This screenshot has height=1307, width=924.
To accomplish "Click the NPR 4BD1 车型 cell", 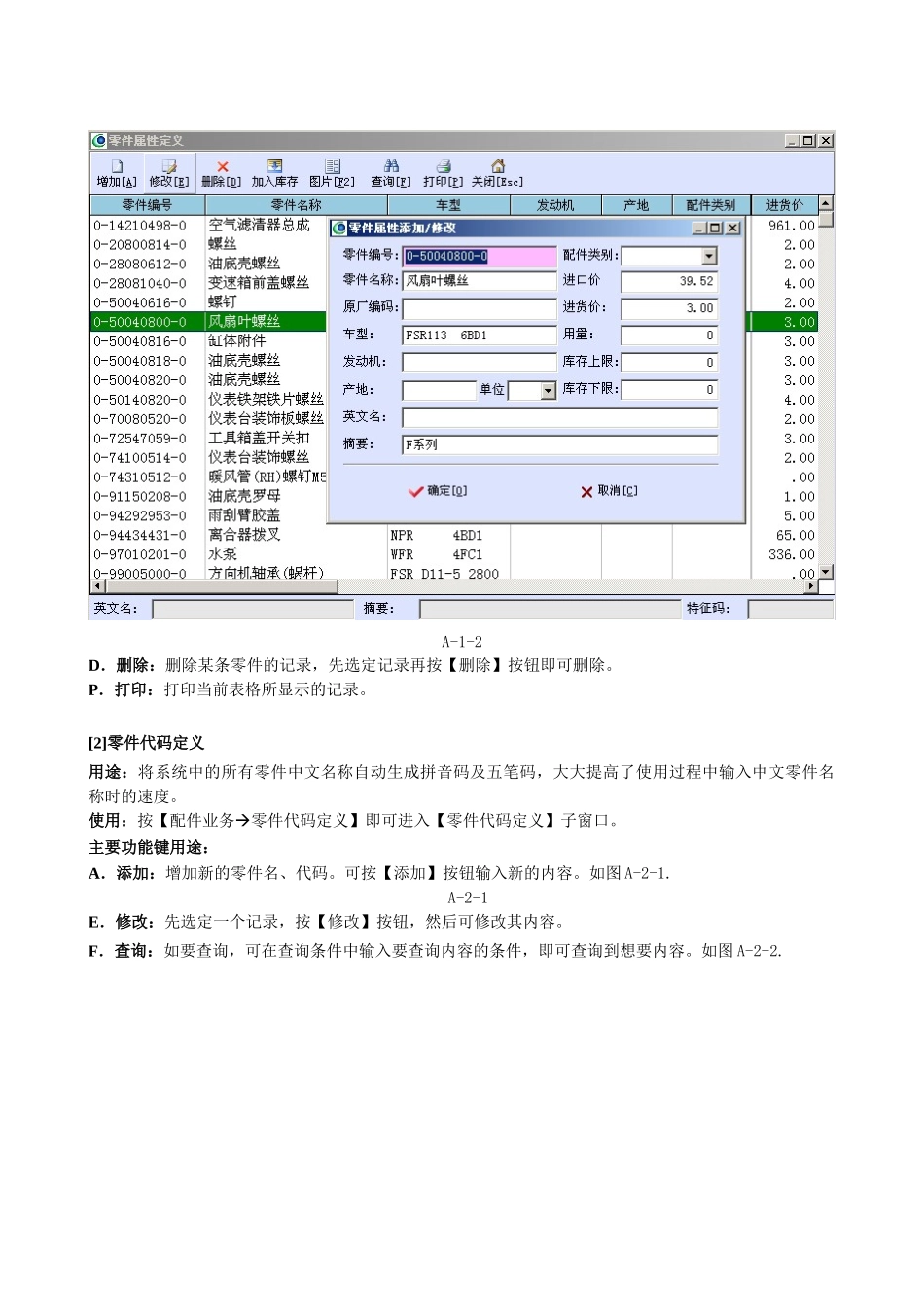I will coord(448,536).
